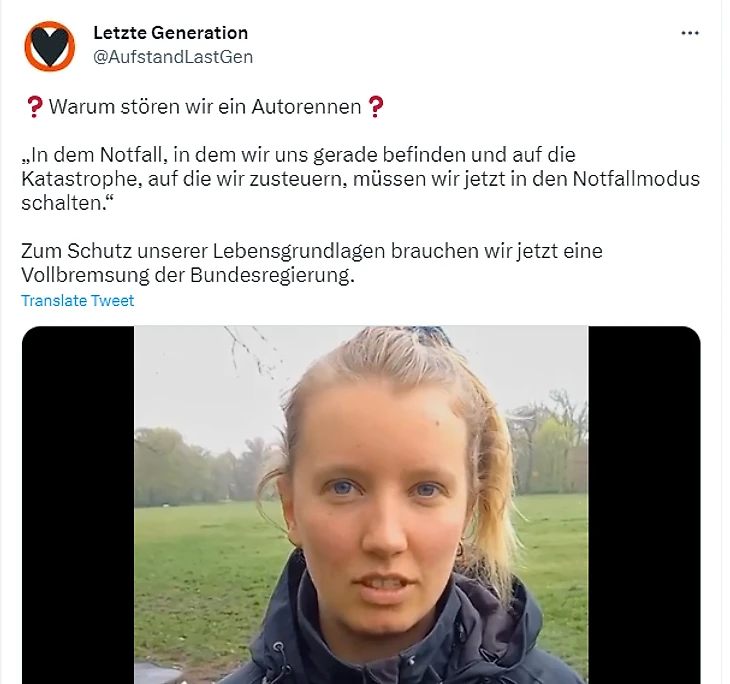This screenshot has height=684, width=730.
Task: Click the word Katastrophe in the tweet
Action: coord(81,179)
